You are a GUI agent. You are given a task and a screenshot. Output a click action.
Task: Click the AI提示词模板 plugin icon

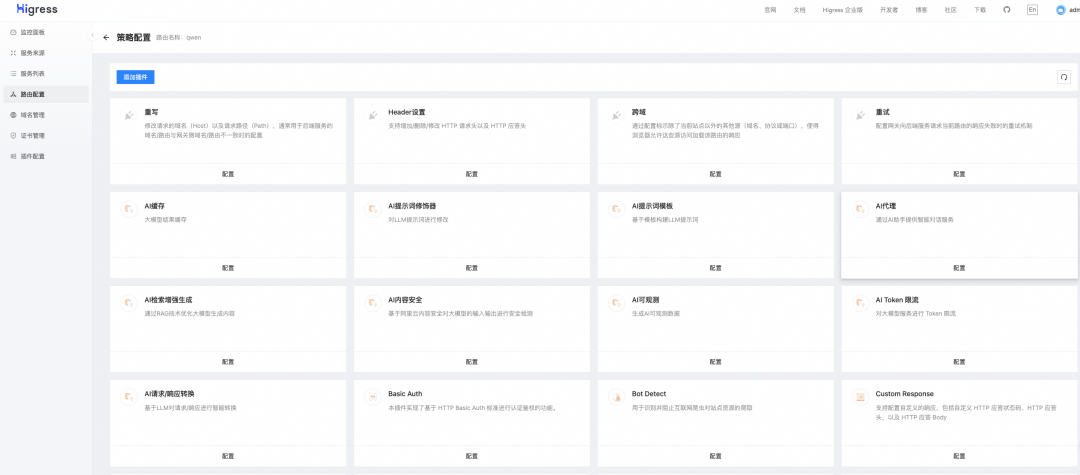[x=616, y=209]
